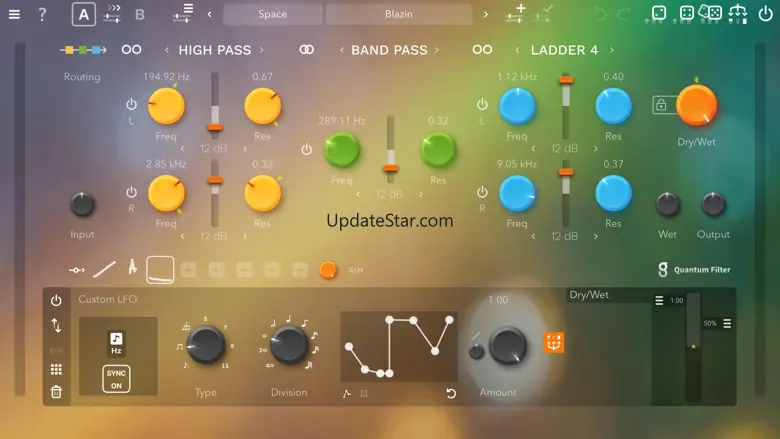Image resolution: width=780 pixels, height=439 pixels.
Task: Select next filter after High Pass
Action: coord(262,50)
